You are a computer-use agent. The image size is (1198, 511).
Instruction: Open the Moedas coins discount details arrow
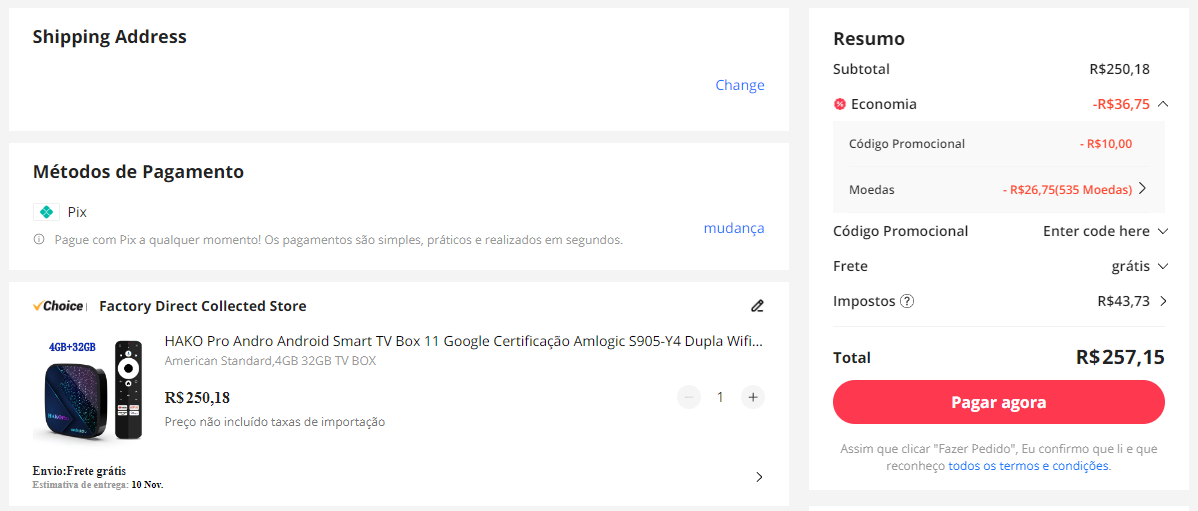(x=1142, y=189)
